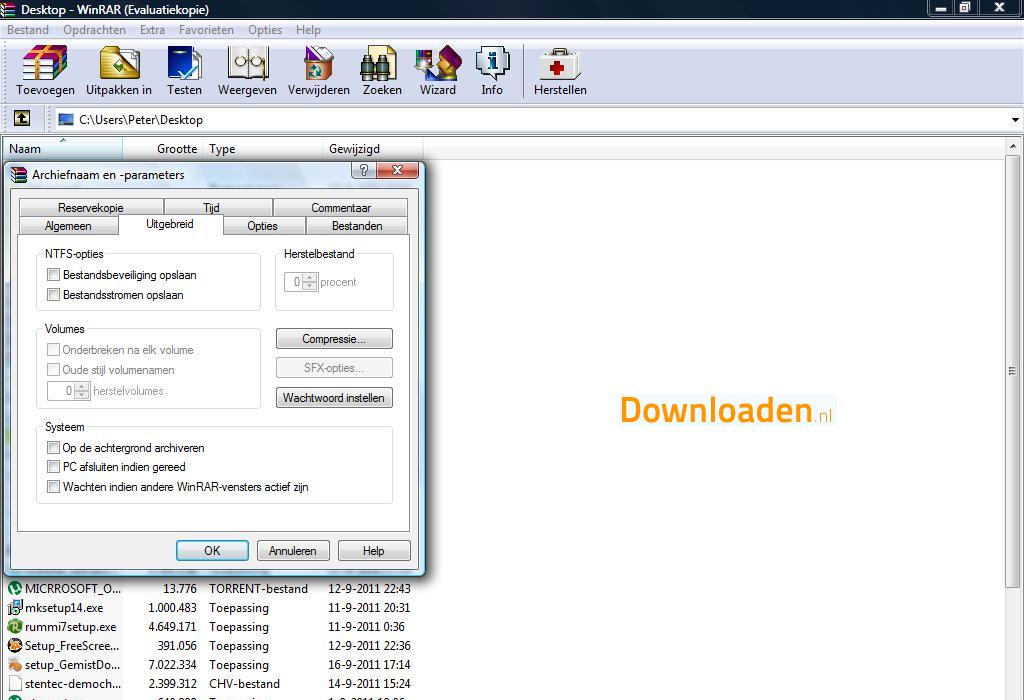
Task: Switch to the Bestanden tab
Action: click(357, 226)
